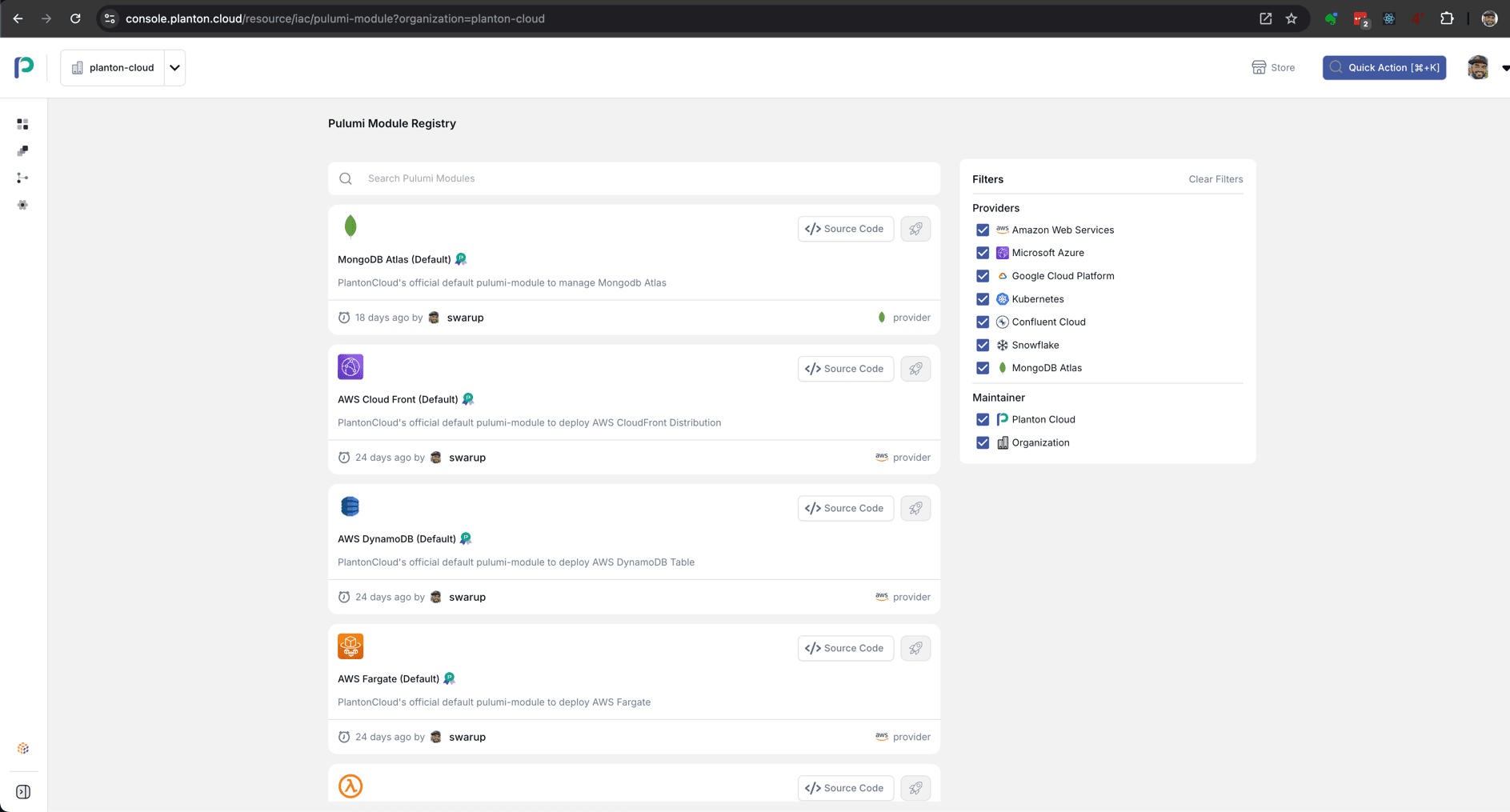
Task: Open the settings gear icon in sidebar
Action: (22, 205)
